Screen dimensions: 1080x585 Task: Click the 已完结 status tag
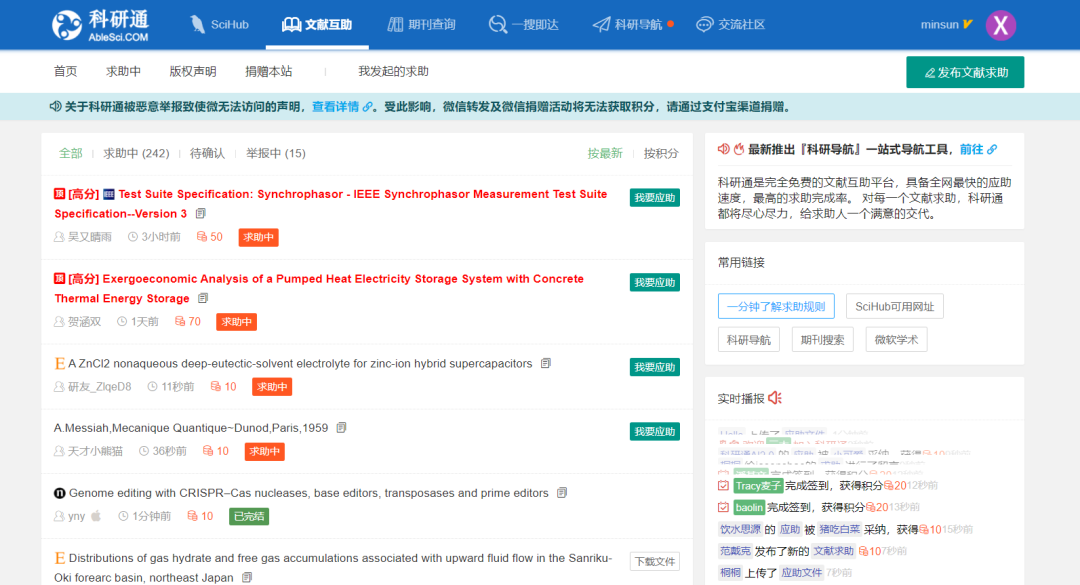249,516
